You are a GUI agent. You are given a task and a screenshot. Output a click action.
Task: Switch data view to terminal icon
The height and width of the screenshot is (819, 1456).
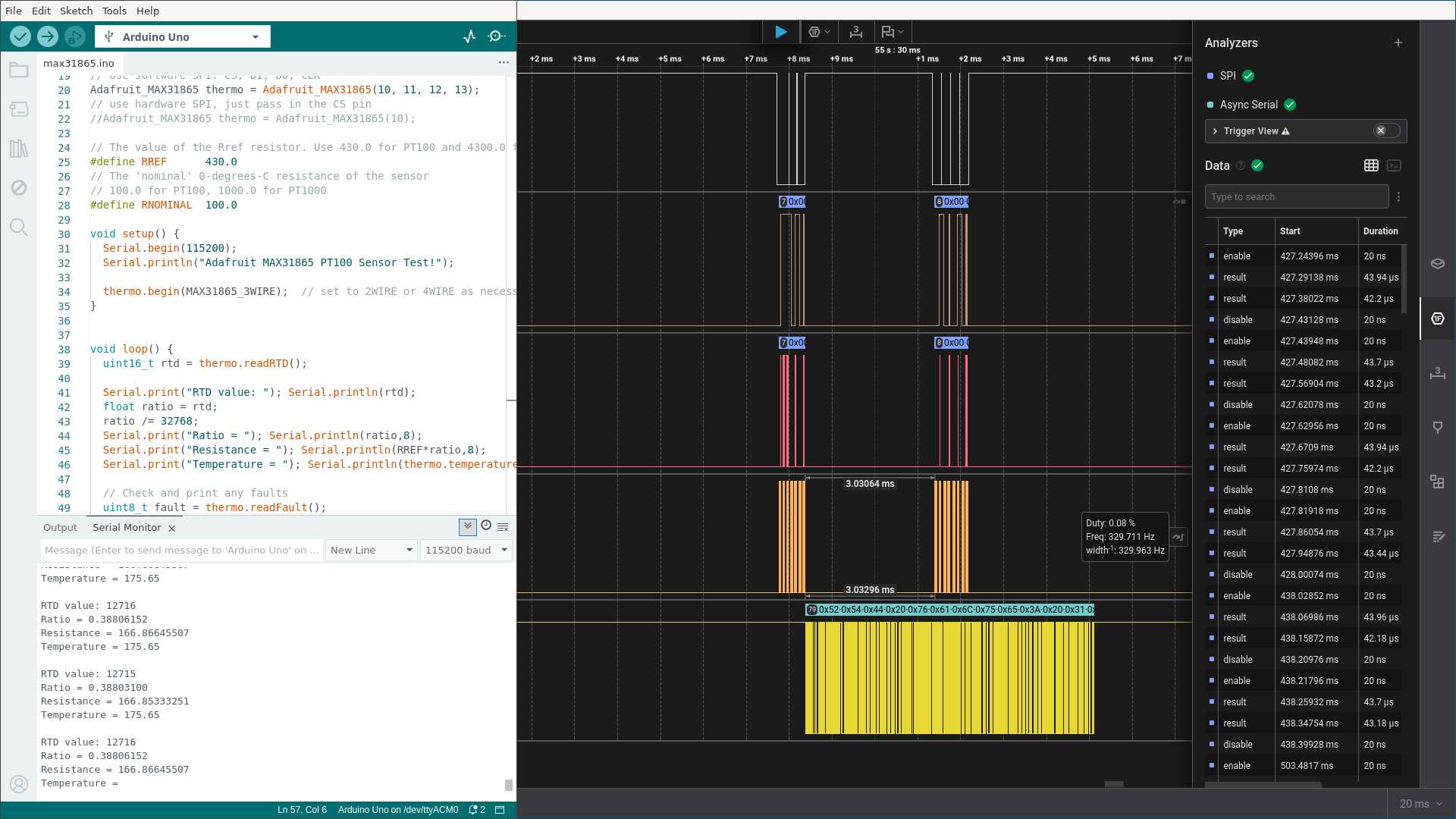[1394, 165]
